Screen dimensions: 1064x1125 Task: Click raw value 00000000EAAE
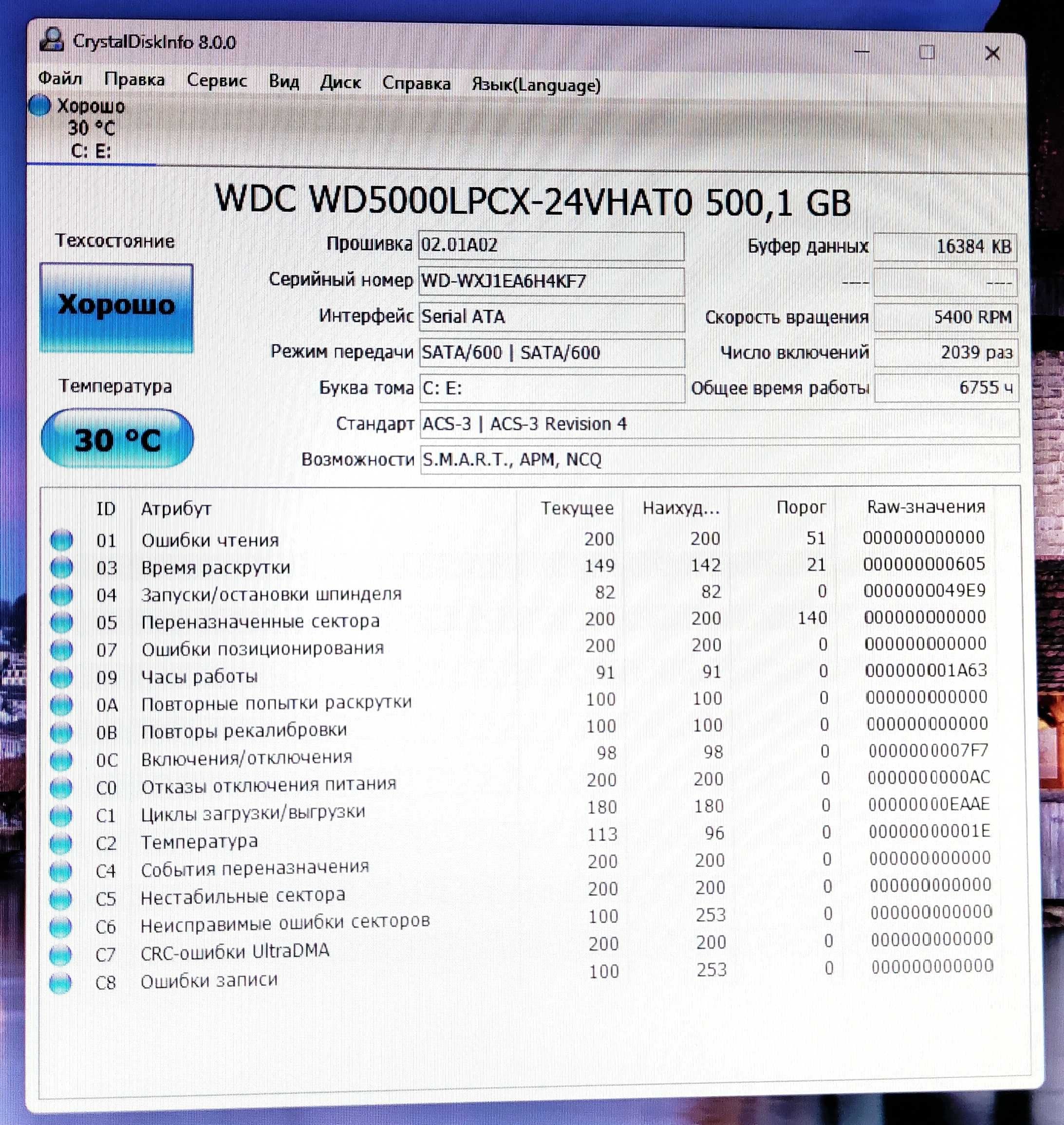929,804
